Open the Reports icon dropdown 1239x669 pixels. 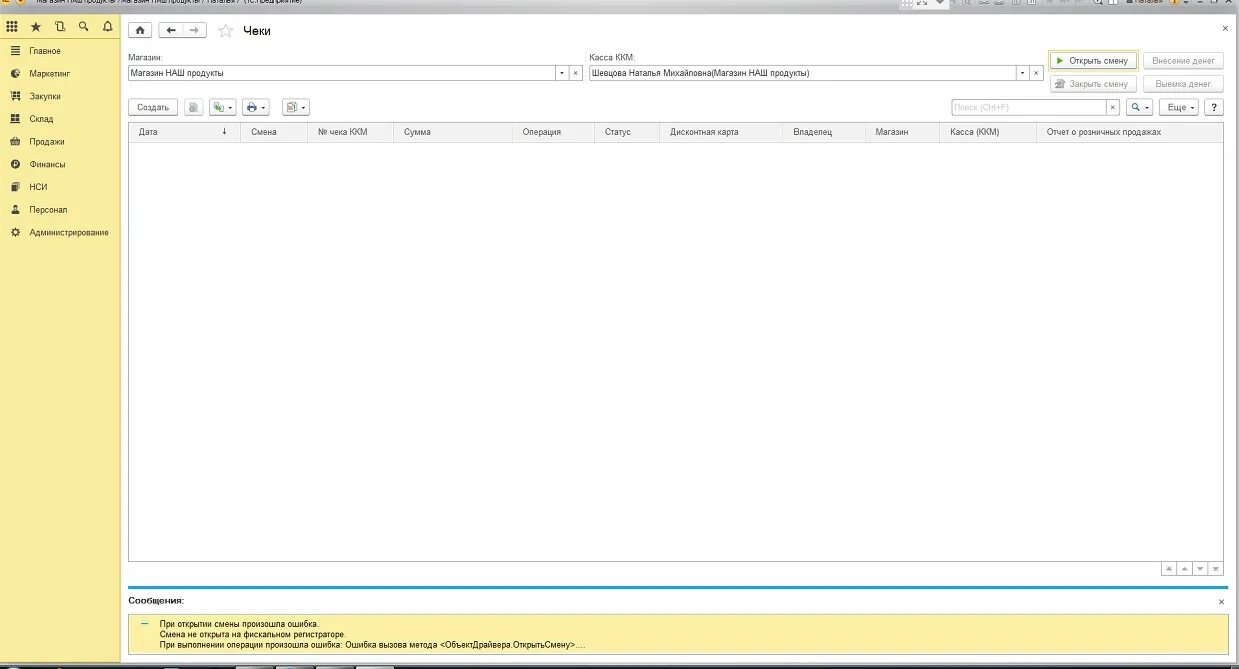pyautogui.click(x=295, y=107)
